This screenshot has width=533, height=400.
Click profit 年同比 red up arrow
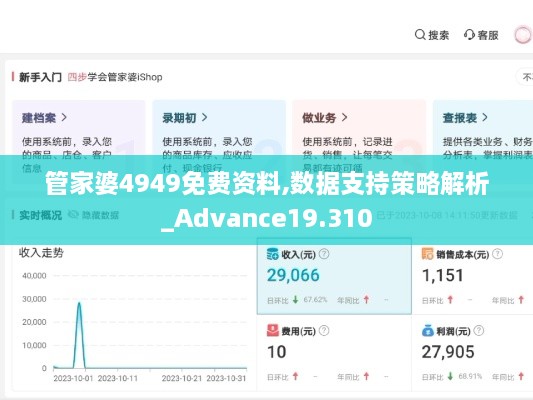[x=521, y=376]
